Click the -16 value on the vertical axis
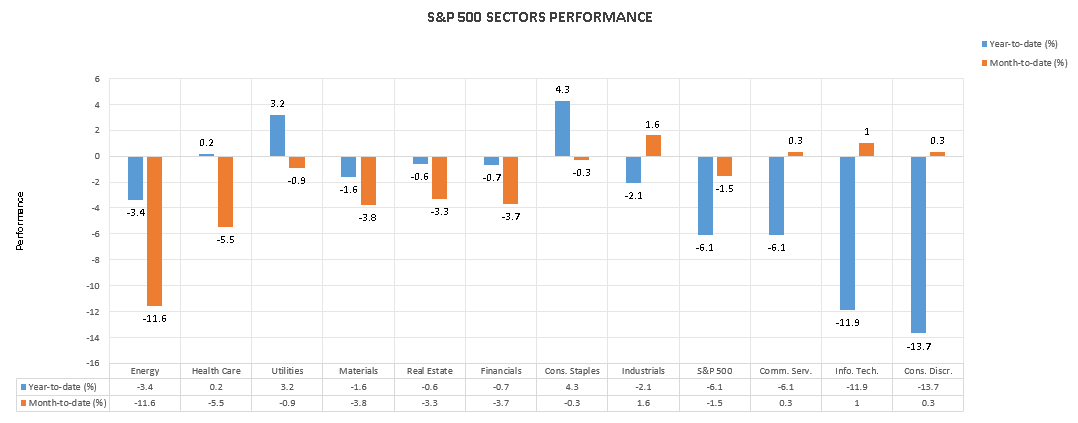Screen dimensions: 1078x423 coord(94,363)
